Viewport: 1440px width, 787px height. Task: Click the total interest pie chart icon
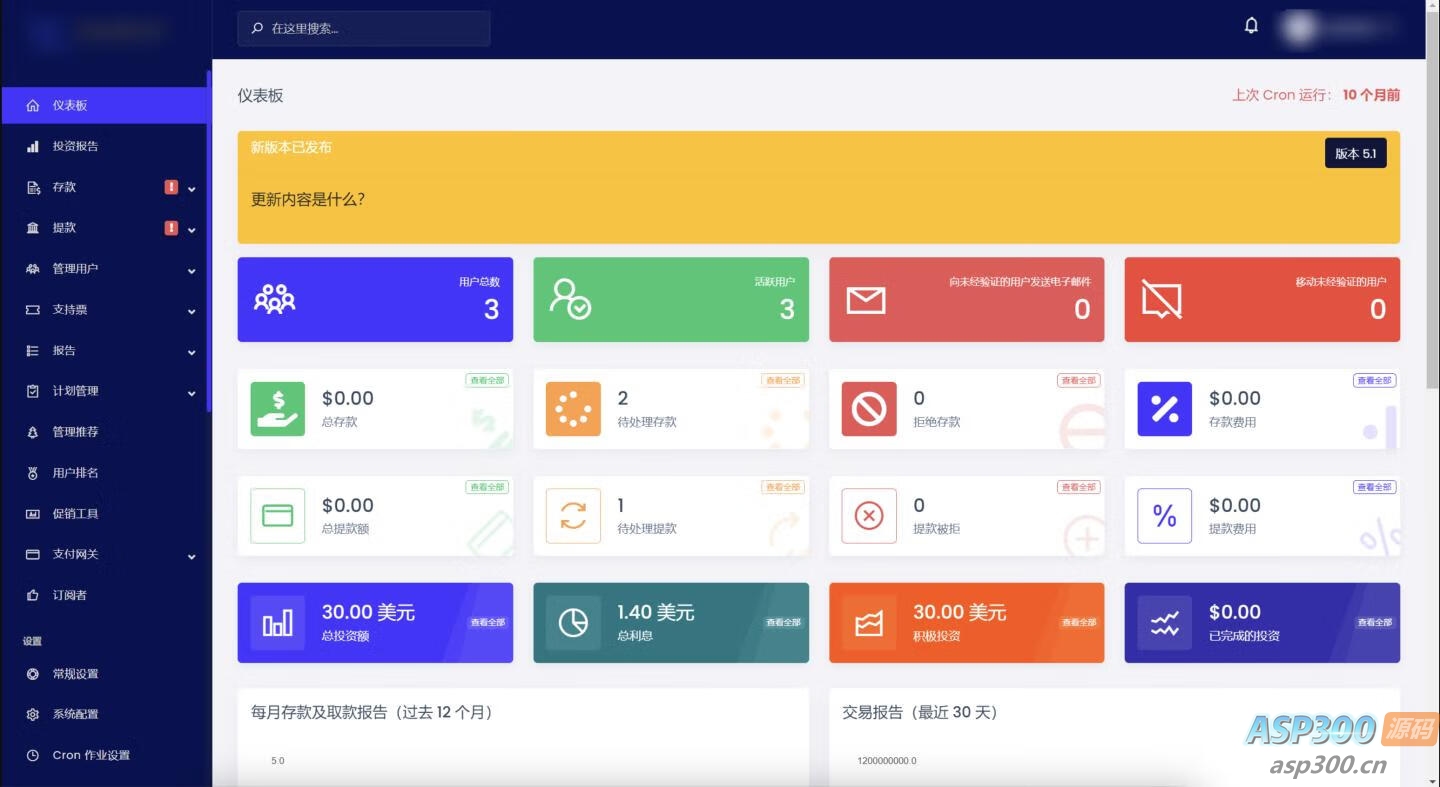click(573, 623)
